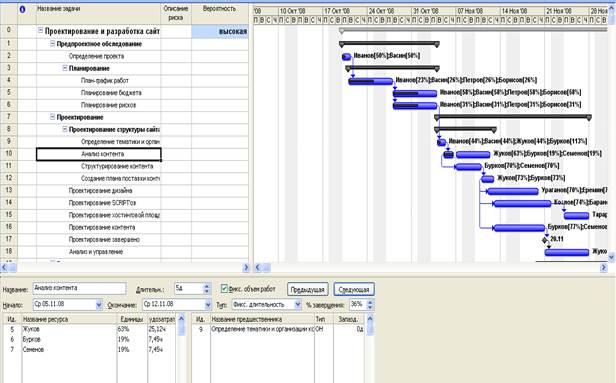Select the 'Проектирование контента' task
The image size is (616, 383).
click(x=102, y=227)
